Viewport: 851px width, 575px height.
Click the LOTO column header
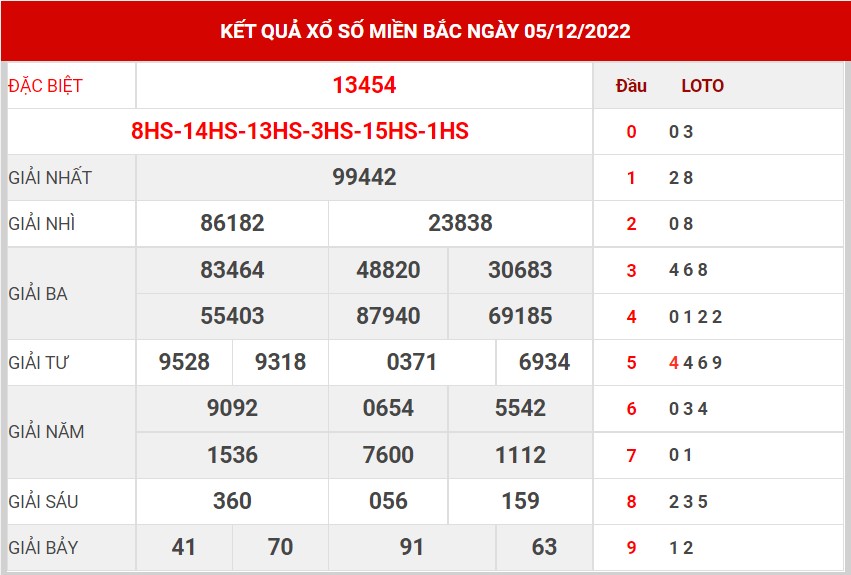[702, 86]
